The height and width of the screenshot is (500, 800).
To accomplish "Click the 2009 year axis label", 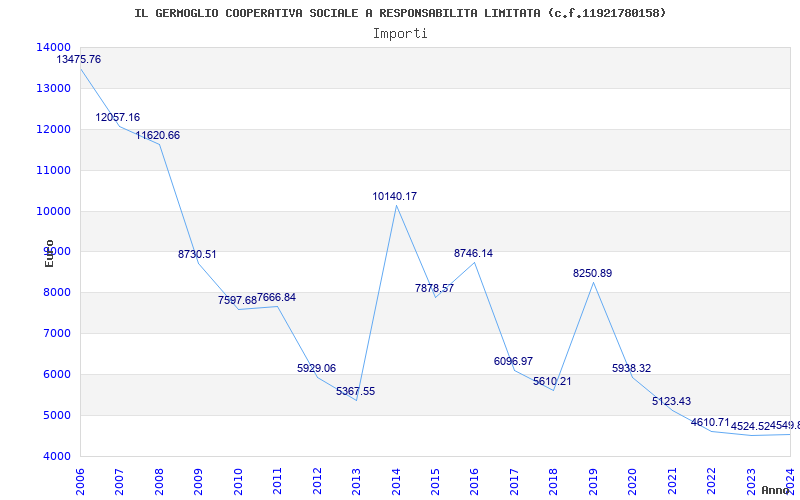I will tap(198, 480).
